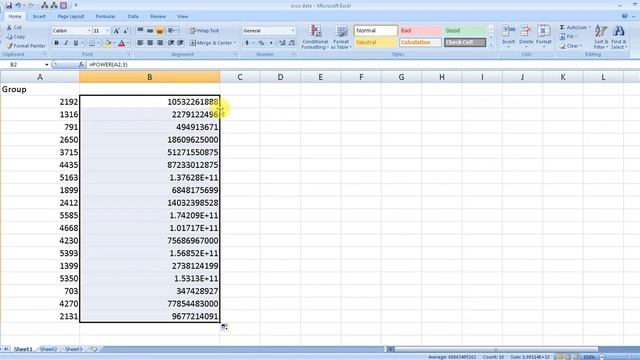Switch to the Insert tab
640x360 pixels.
[x=39, y=16]
